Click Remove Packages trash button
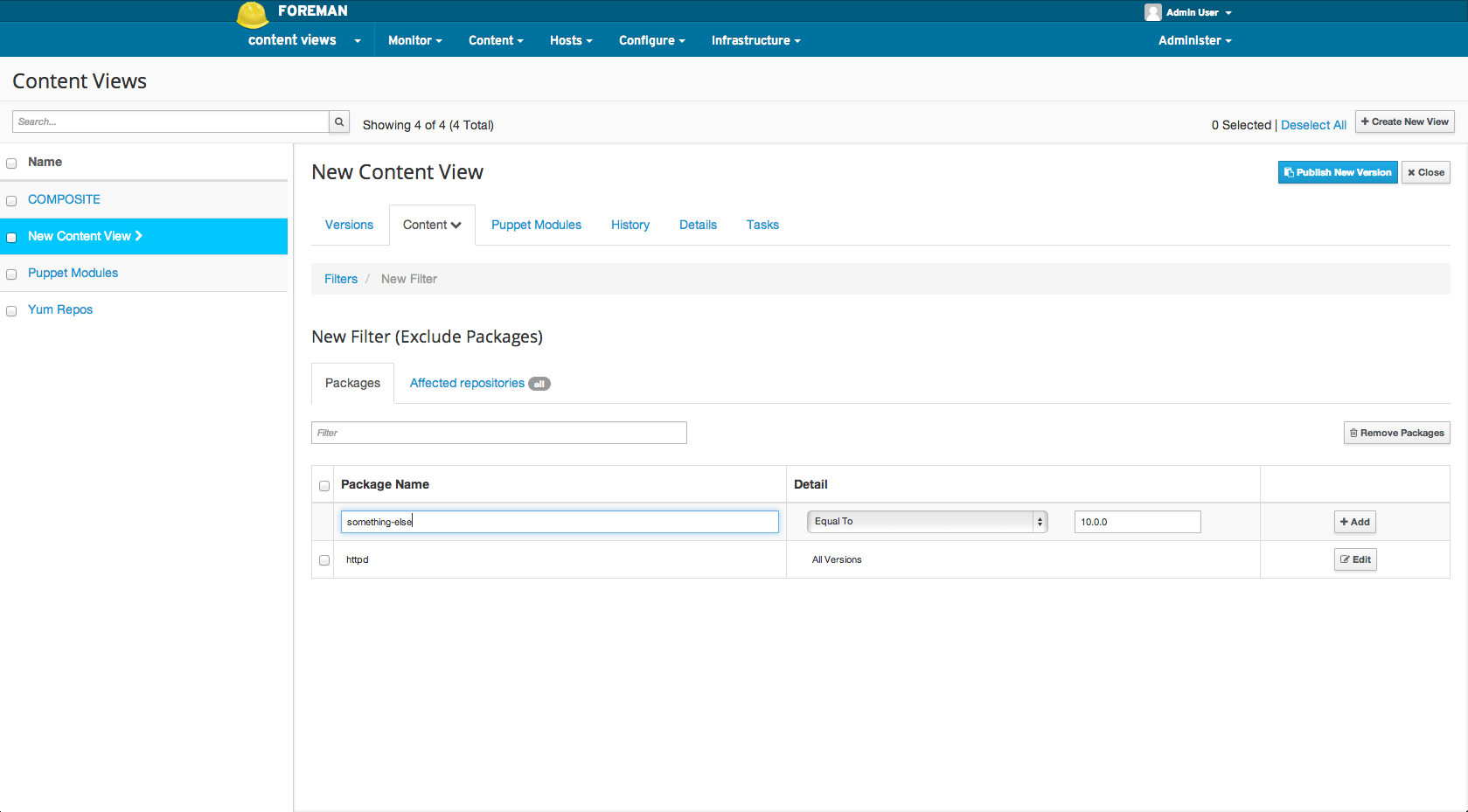The height and width of the screenshot is (812, 1468). tap(1396, 433)
